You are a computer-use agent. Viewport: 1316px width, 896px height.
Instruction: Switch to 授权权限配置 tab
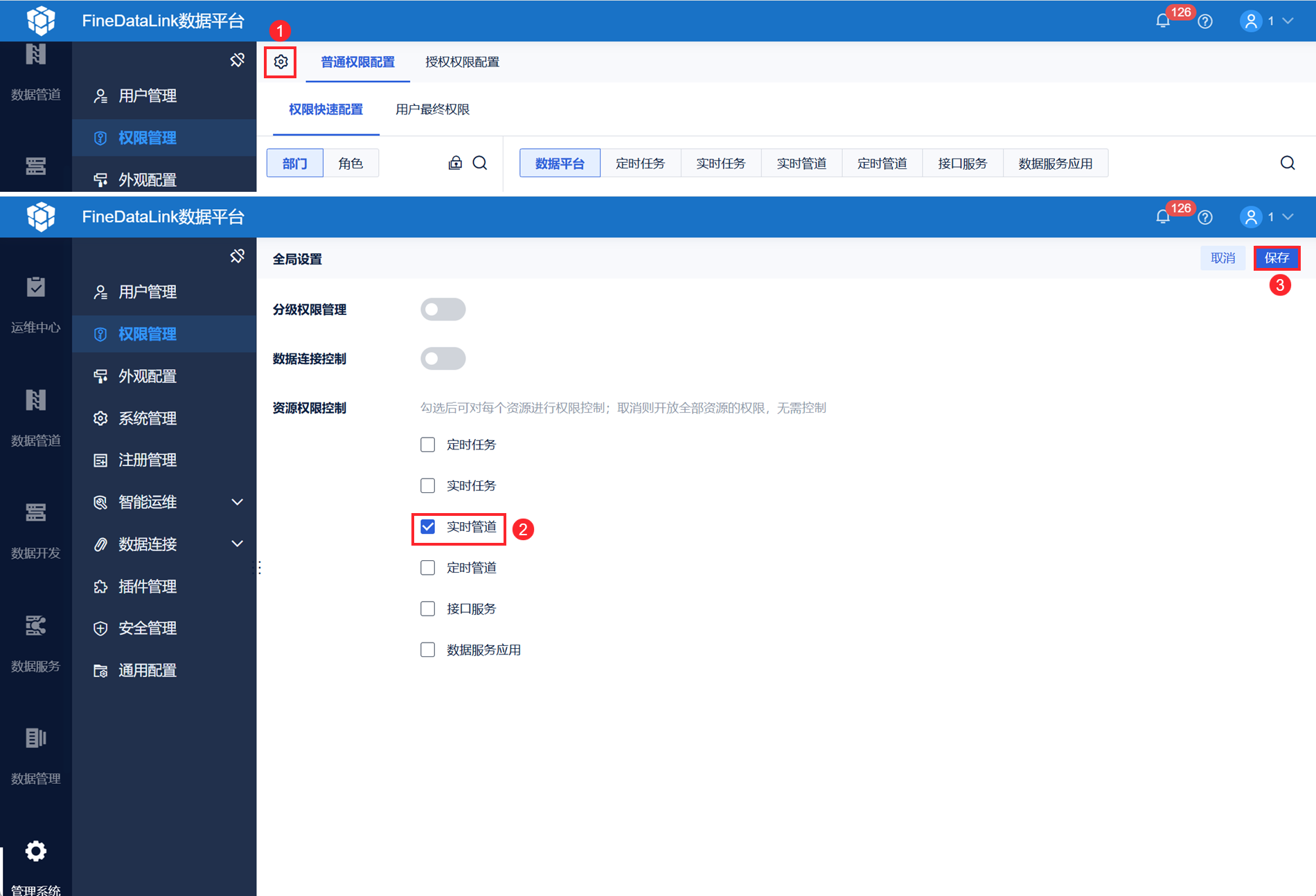[x=462, y=62]
